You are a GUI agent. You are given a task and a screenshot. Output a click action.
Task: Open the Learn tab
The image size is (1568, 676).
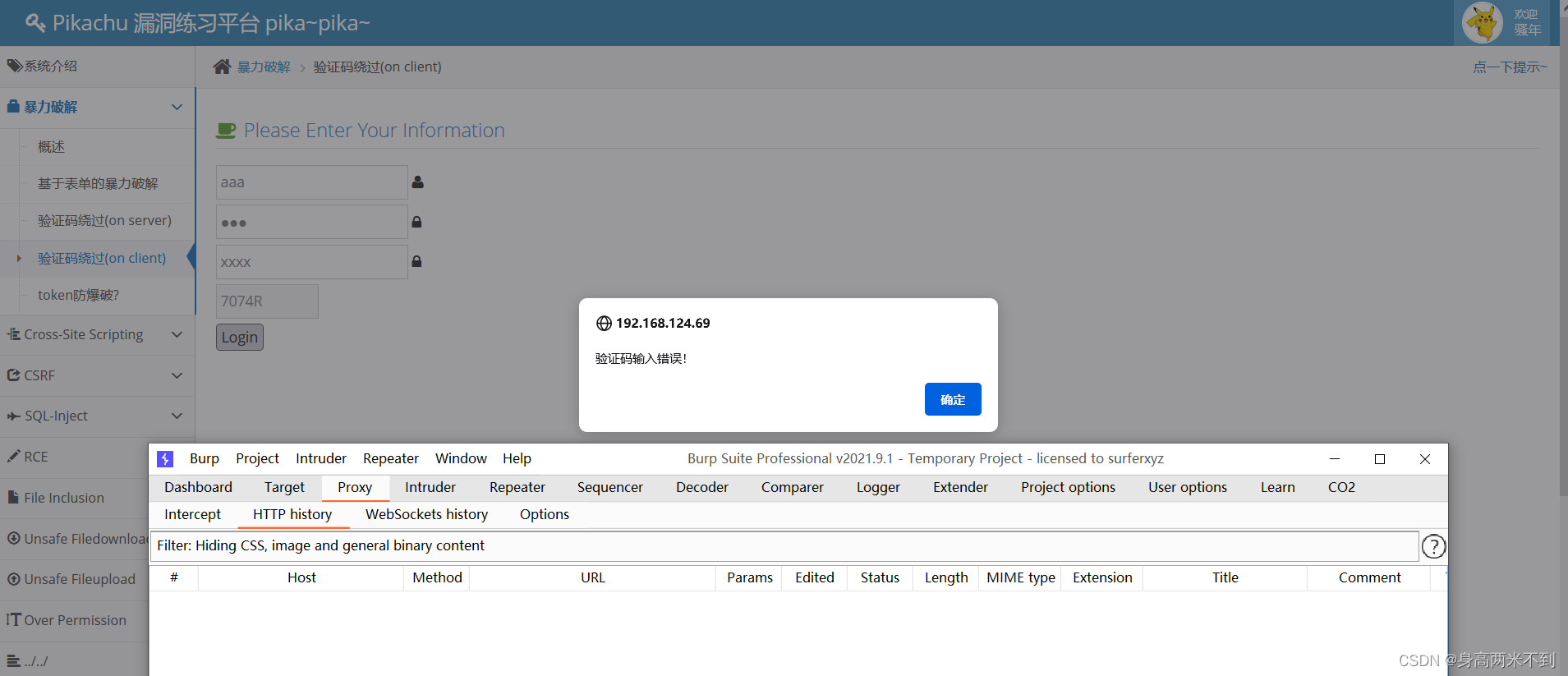coord(1277,487)
